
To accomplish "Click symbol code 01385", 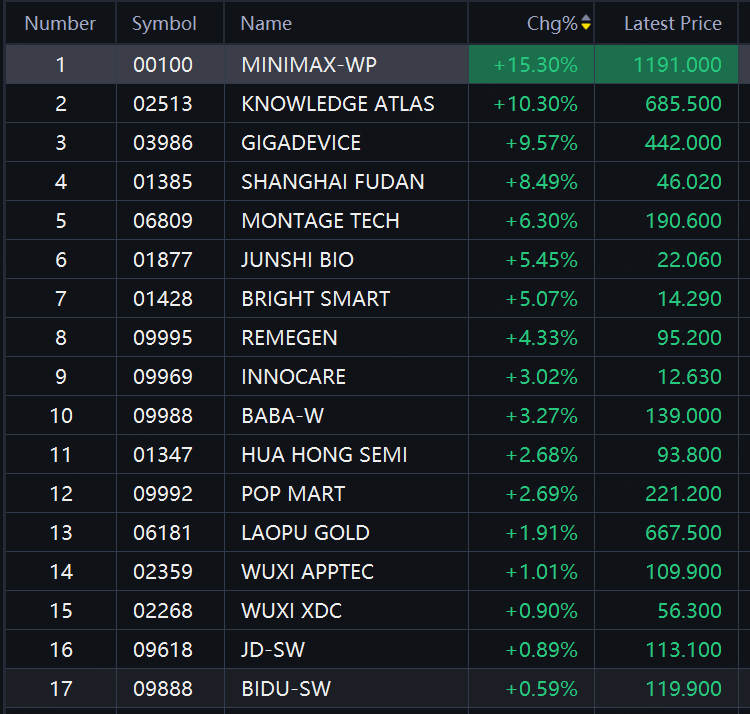I will [x=163, y=182].
